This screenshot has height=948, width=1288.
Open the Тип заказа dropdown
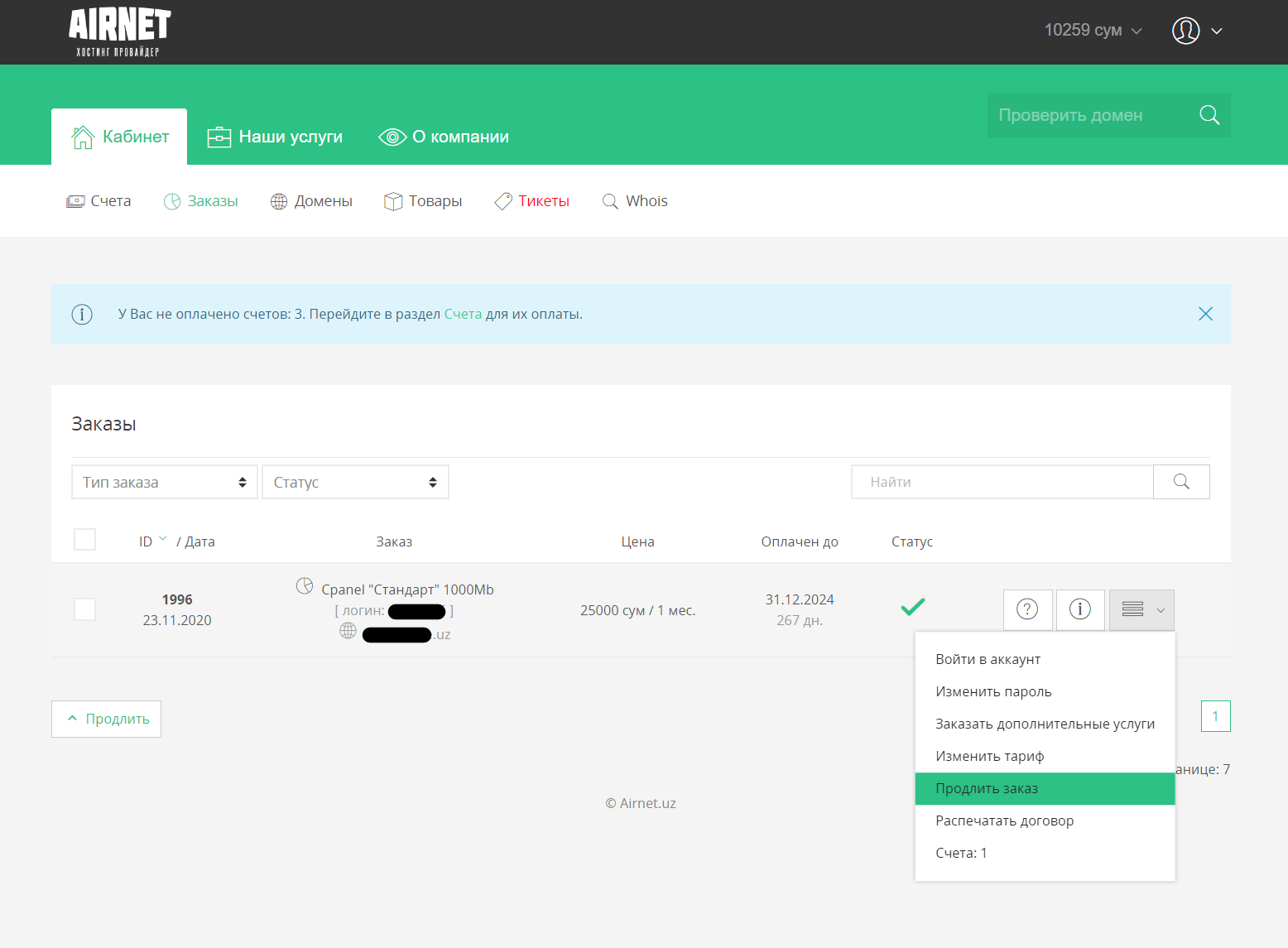coord(164,481)
